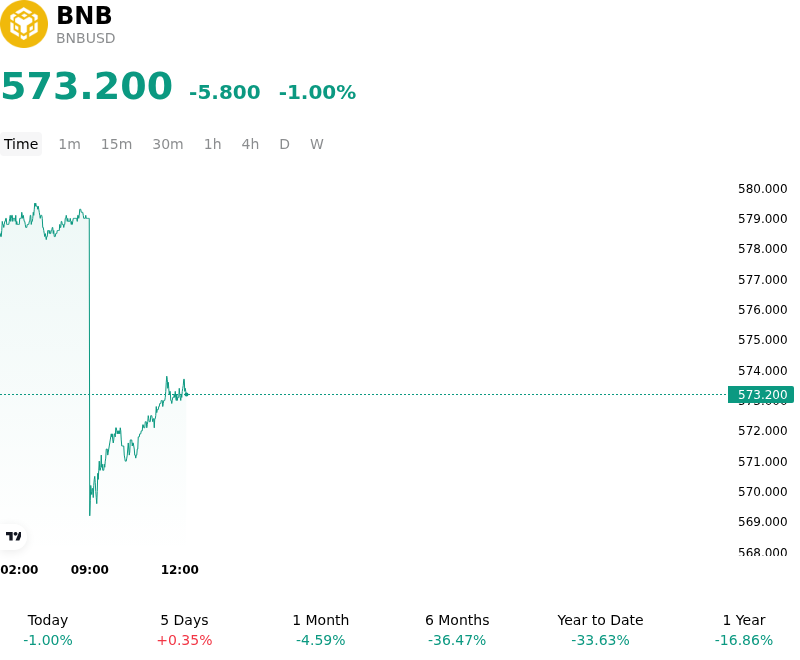Click the BNB title text
This screenshot has height=660, width=800.
84,15
